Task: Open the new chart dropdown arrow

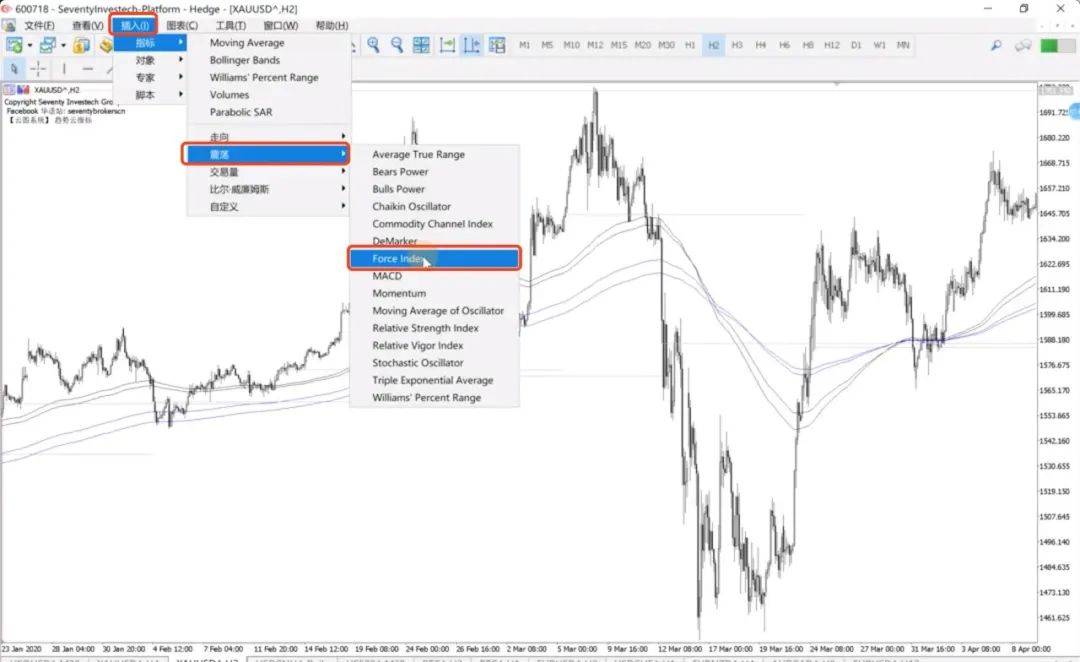Action: pyautogui.click(x=30, y=45)
